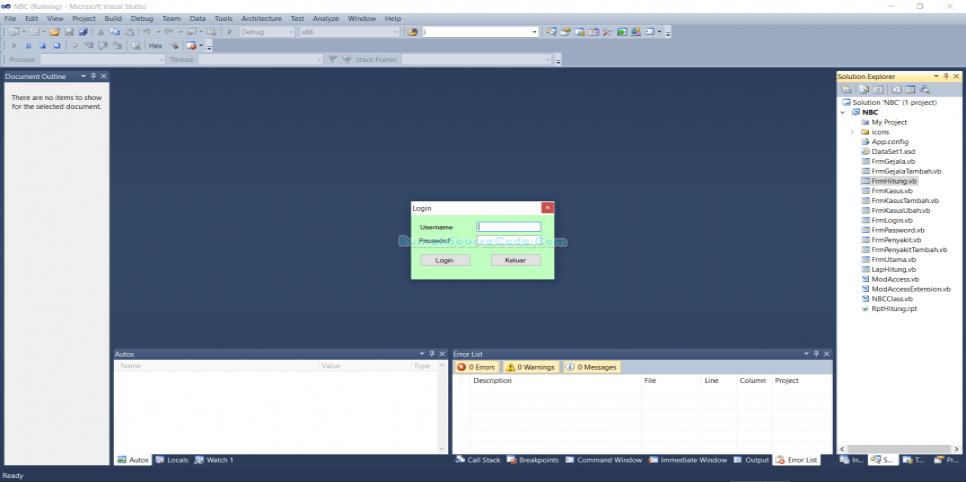This screenshot has height=482, width=966.
Task: Click the Save All toolbar icon
Action: coord(83,32)
